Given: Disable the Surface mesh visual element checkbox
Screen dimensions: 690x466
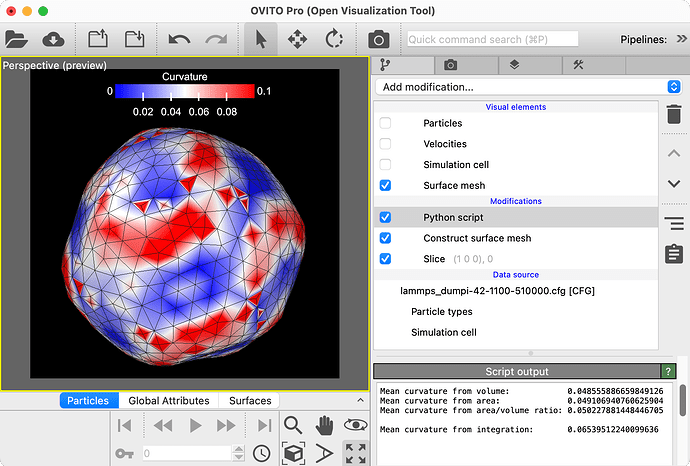Looking at the screenshot, I should tap(385, 185).
